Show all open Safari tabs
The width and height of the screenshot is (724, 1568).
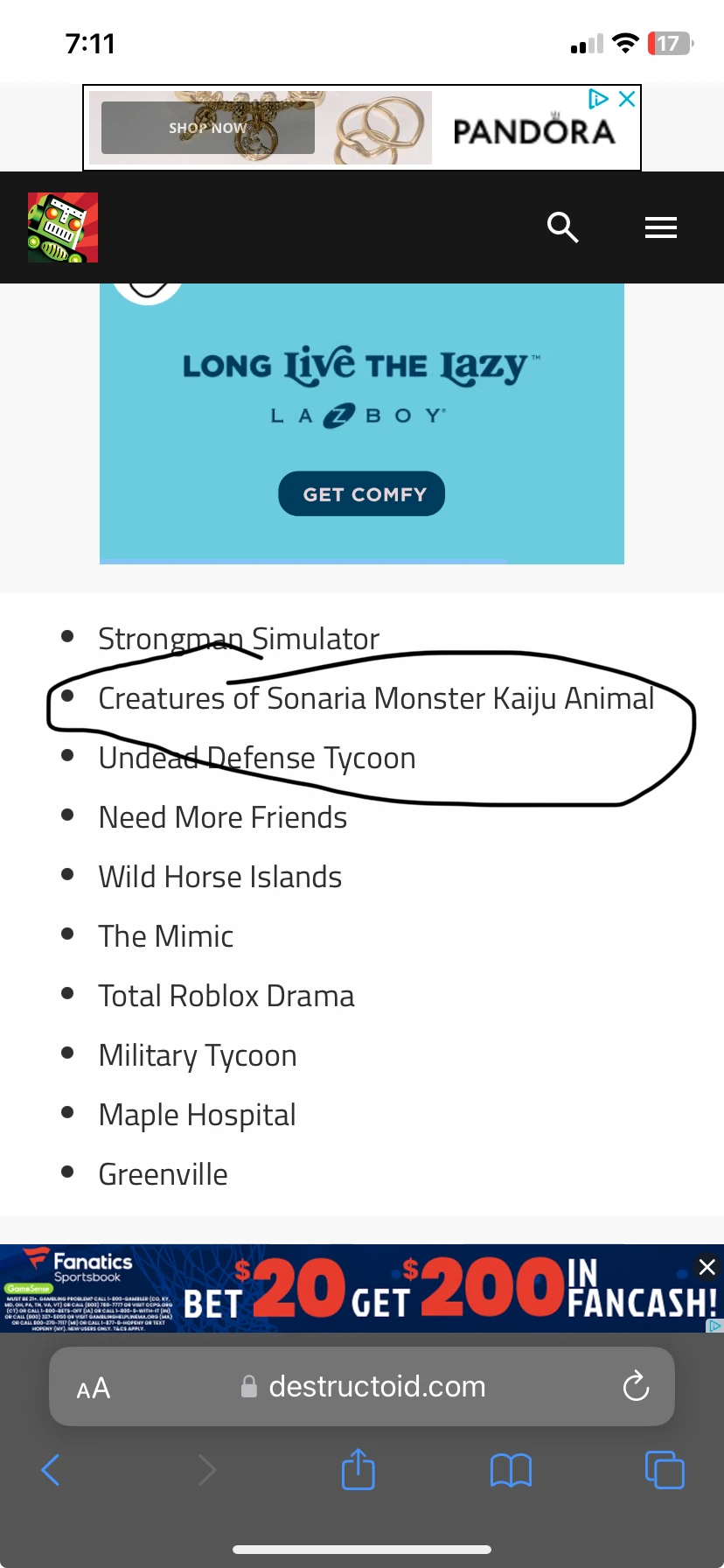point(664,1470)
